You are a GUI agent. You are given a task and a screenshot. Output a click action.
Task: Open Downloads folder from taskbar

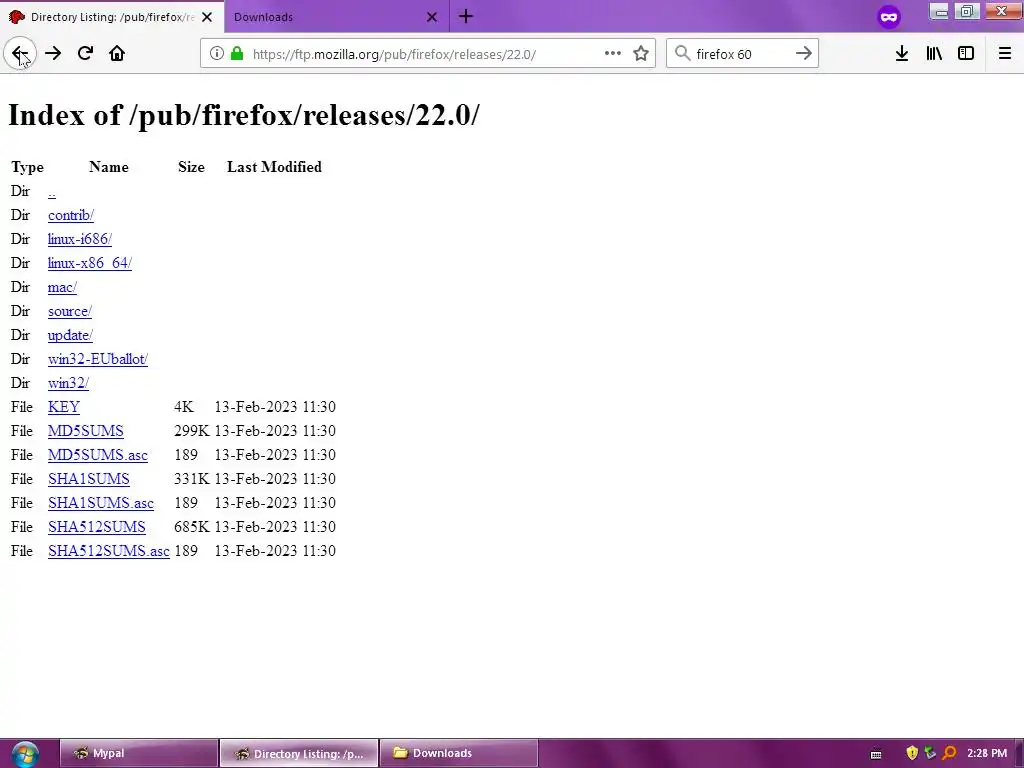pos(458,753)
